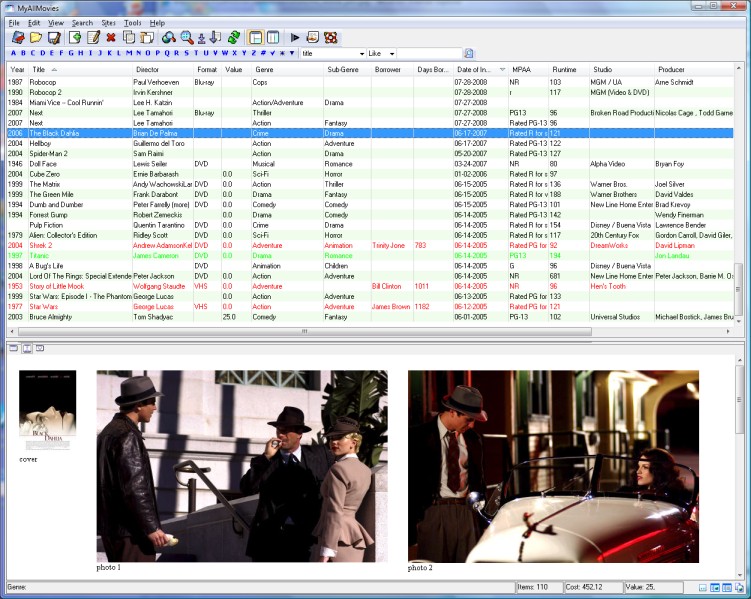751x599 pixels.
Task: Select the 'Bruce Almighty' row
Action: click(x=370, y=317)
